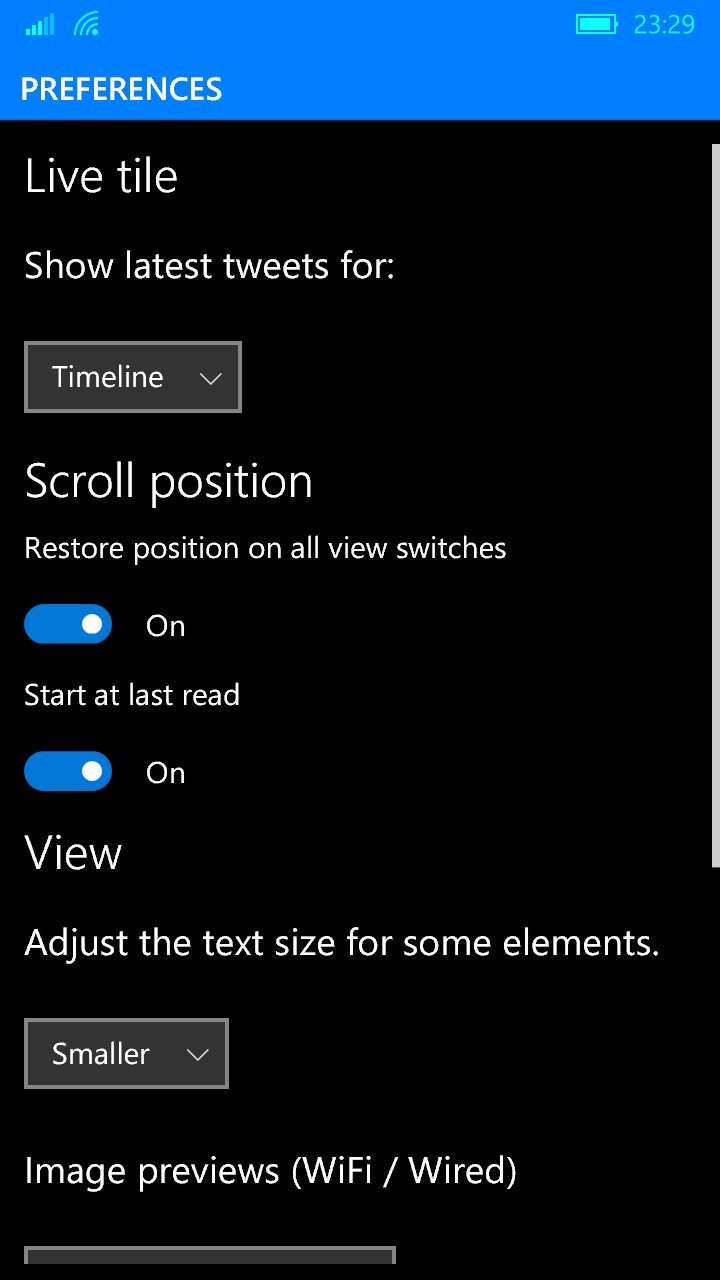Screen dimensions: 720x1280
Task: Tap the PREFERENCES page title
Action: [121, 89]
